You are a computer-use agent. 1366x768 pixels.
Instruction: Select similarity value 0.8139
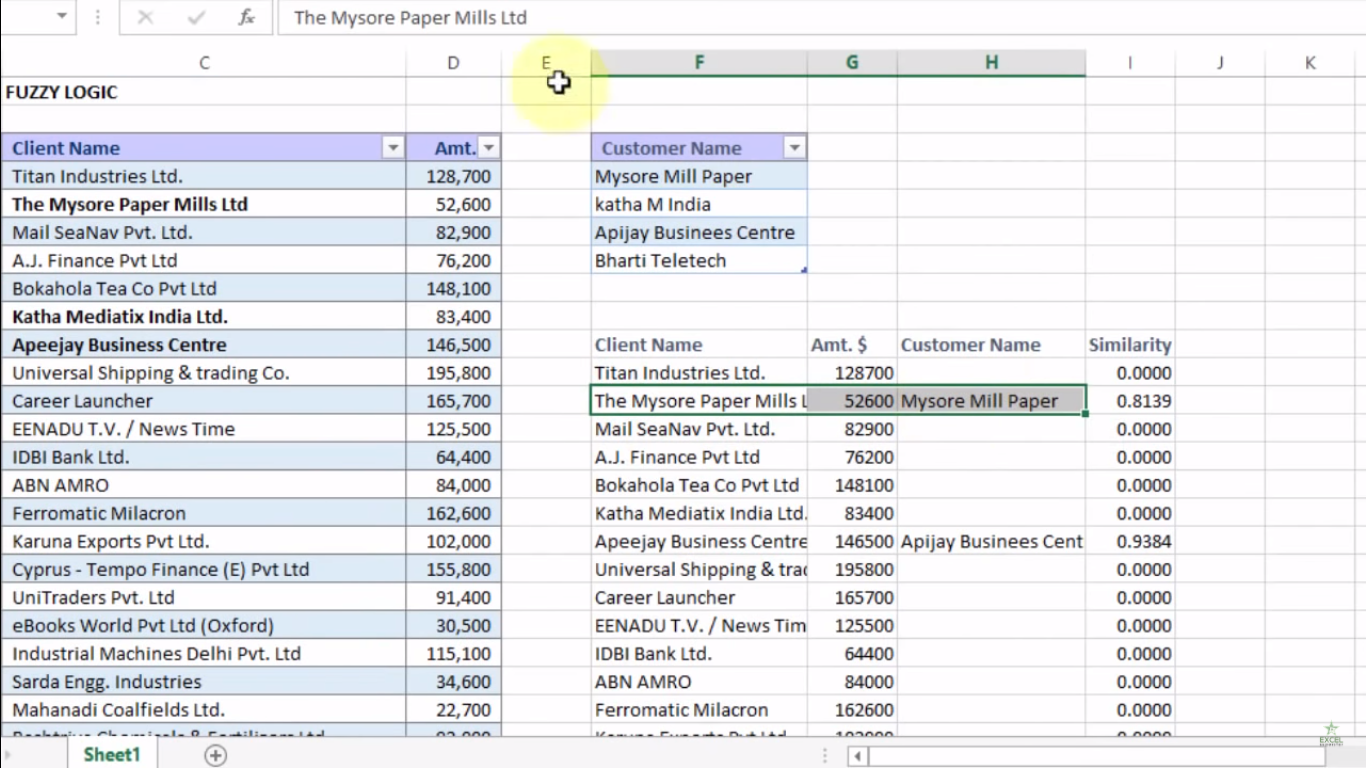tap(1130, 401)
